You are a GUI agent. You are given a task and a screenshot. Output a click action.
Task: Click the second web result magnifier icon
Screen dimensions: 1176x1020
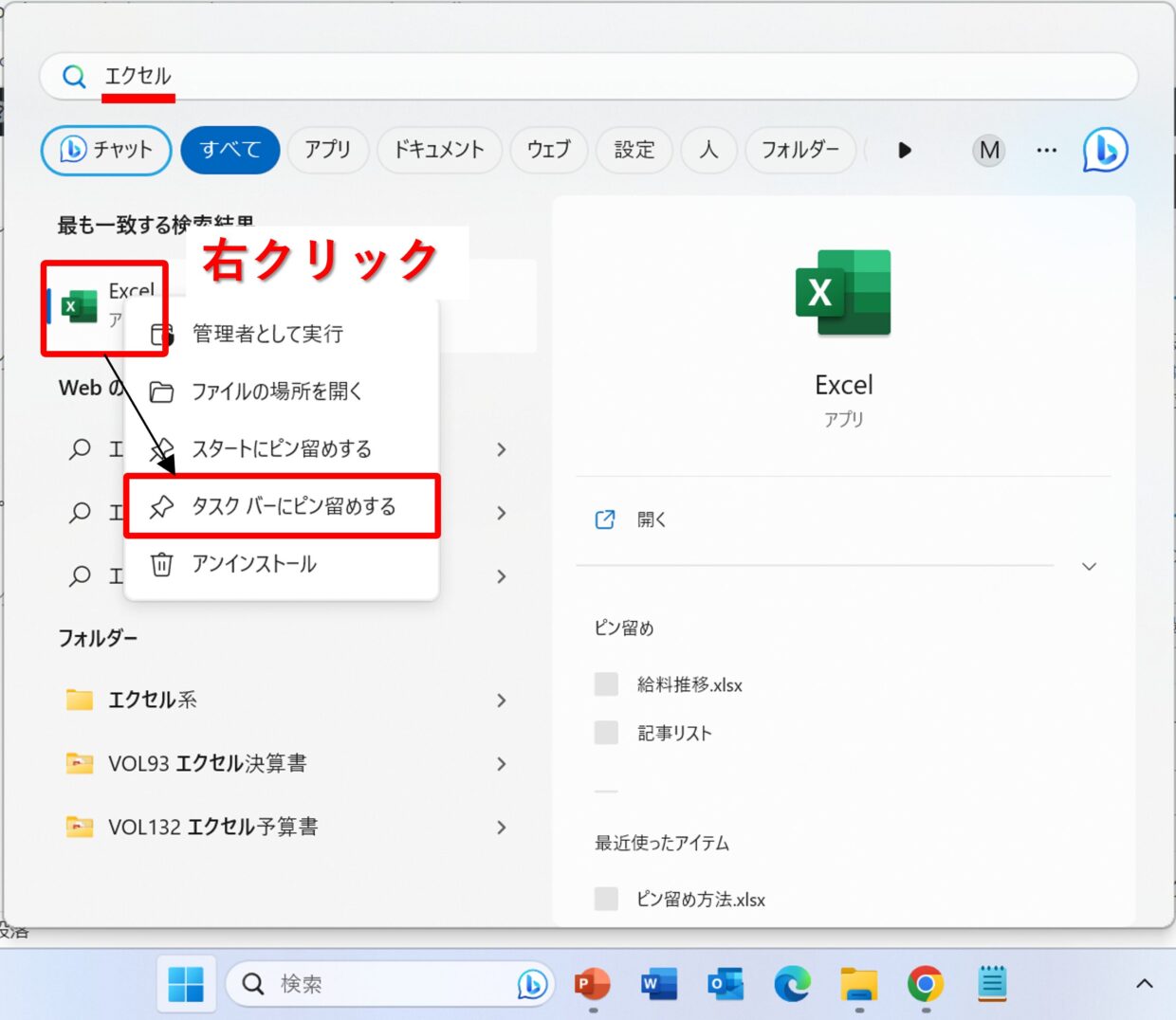click(81, 512)
